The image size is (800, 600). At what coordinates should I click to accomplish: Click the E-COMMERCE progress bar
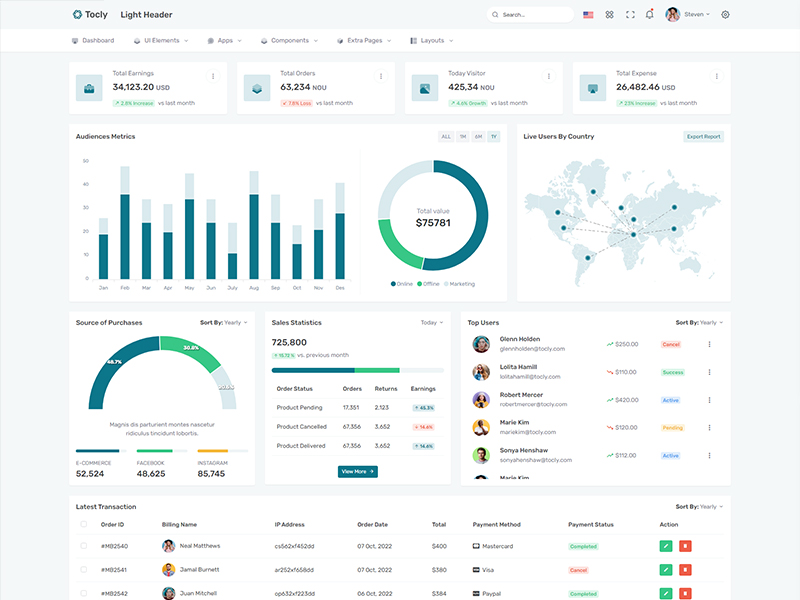click(101, 451)
